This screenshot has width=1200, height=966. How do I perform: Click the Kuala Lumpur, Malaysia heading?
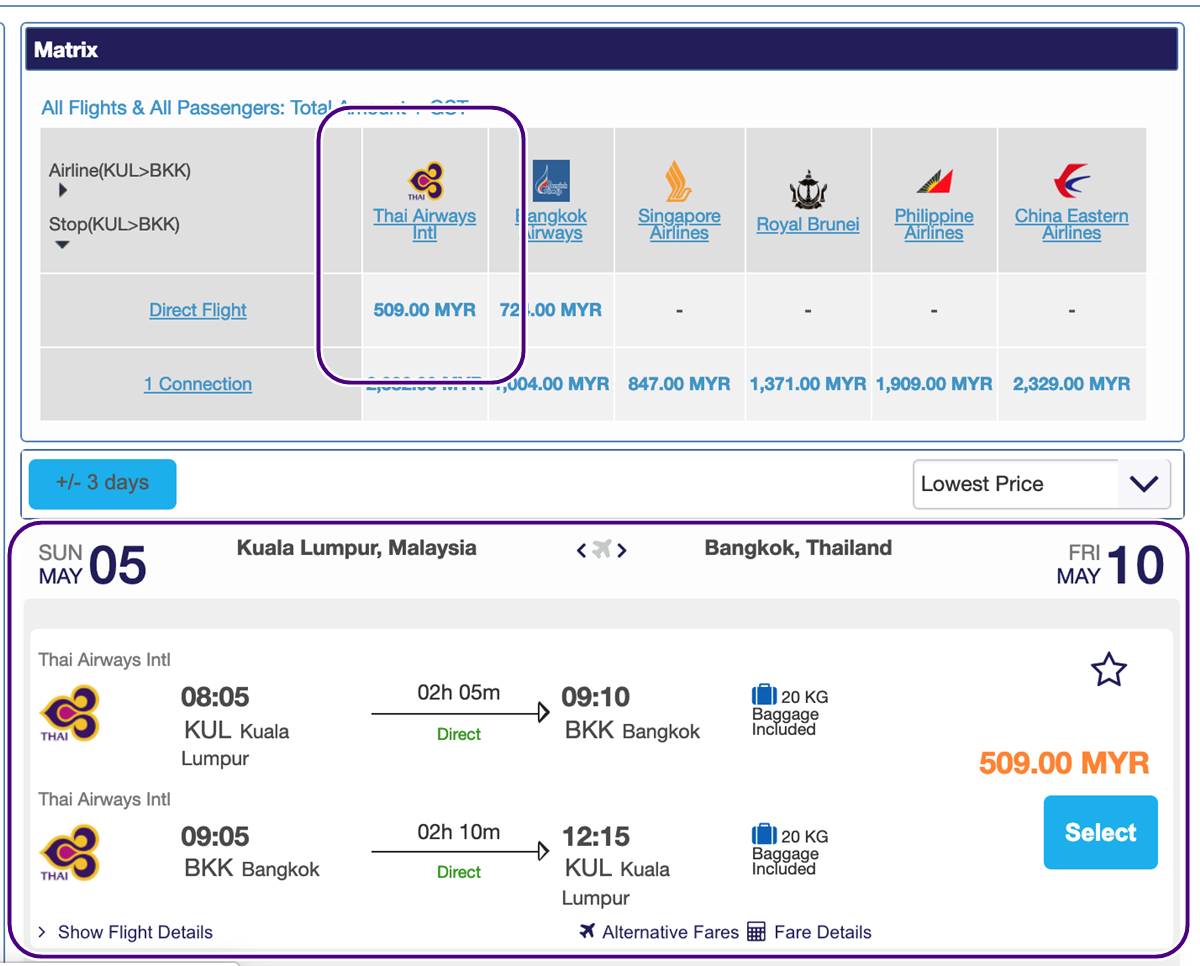[357, 548]
